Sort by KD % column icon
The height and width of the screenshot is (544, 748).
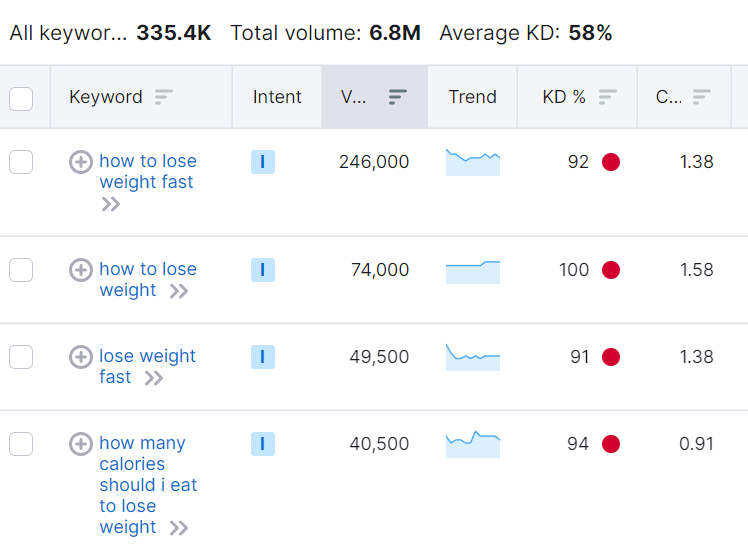607,97
